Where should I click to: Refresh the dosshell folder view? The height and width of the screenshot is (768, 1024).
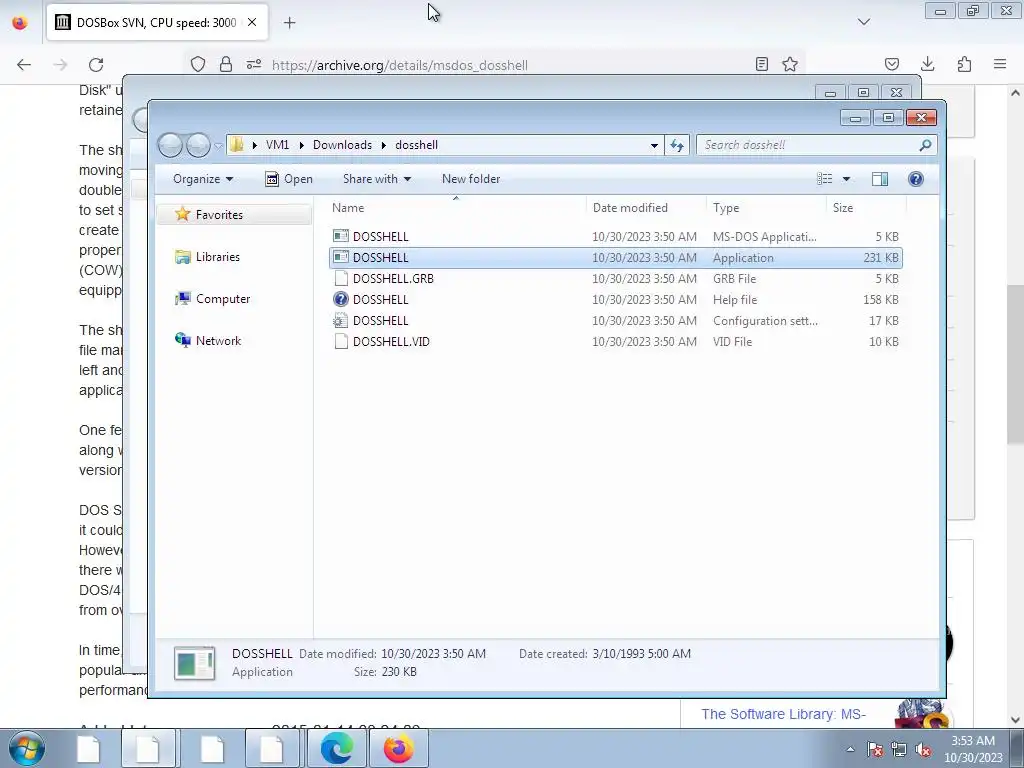tap(677, 145)
